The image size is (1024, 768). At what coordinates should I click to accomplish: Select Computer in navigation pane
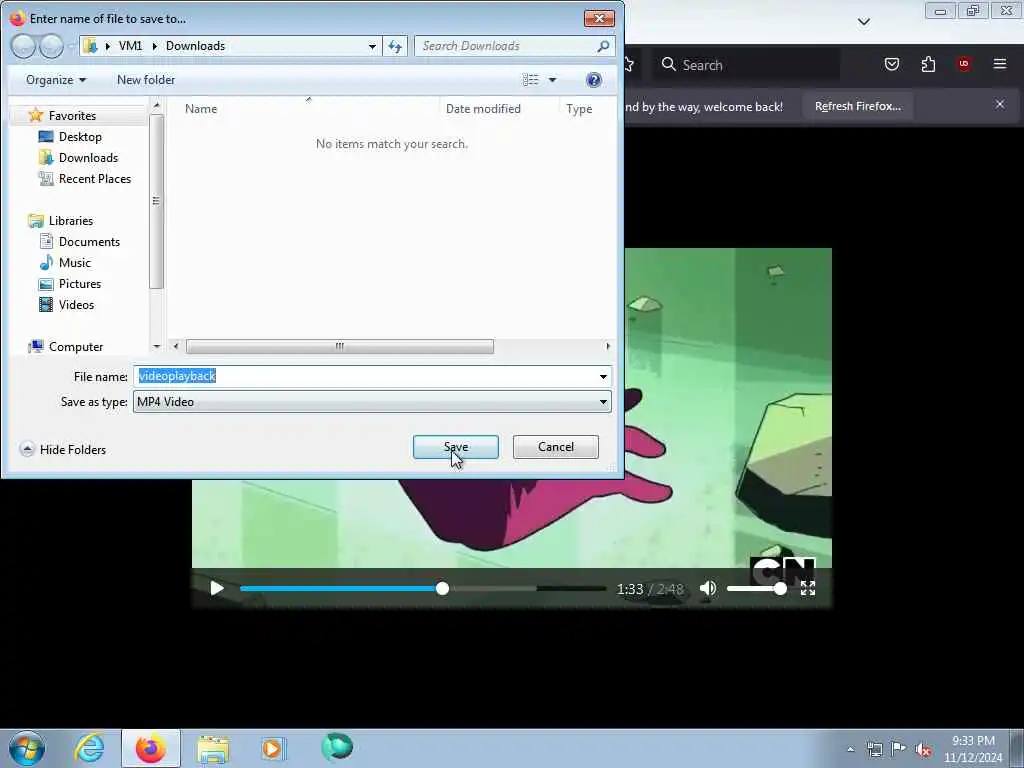pyautogui.click(x=76, y=347)
